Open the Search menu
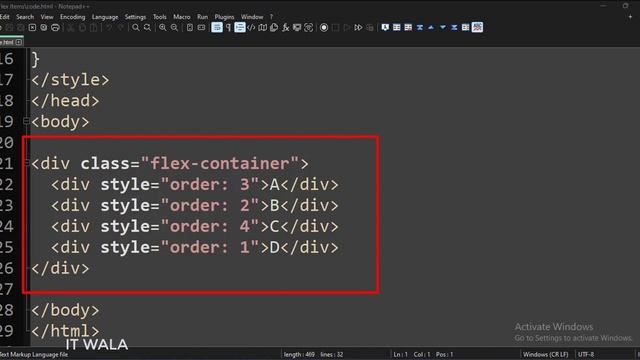 pyautogui.click(x=25, y=17)
